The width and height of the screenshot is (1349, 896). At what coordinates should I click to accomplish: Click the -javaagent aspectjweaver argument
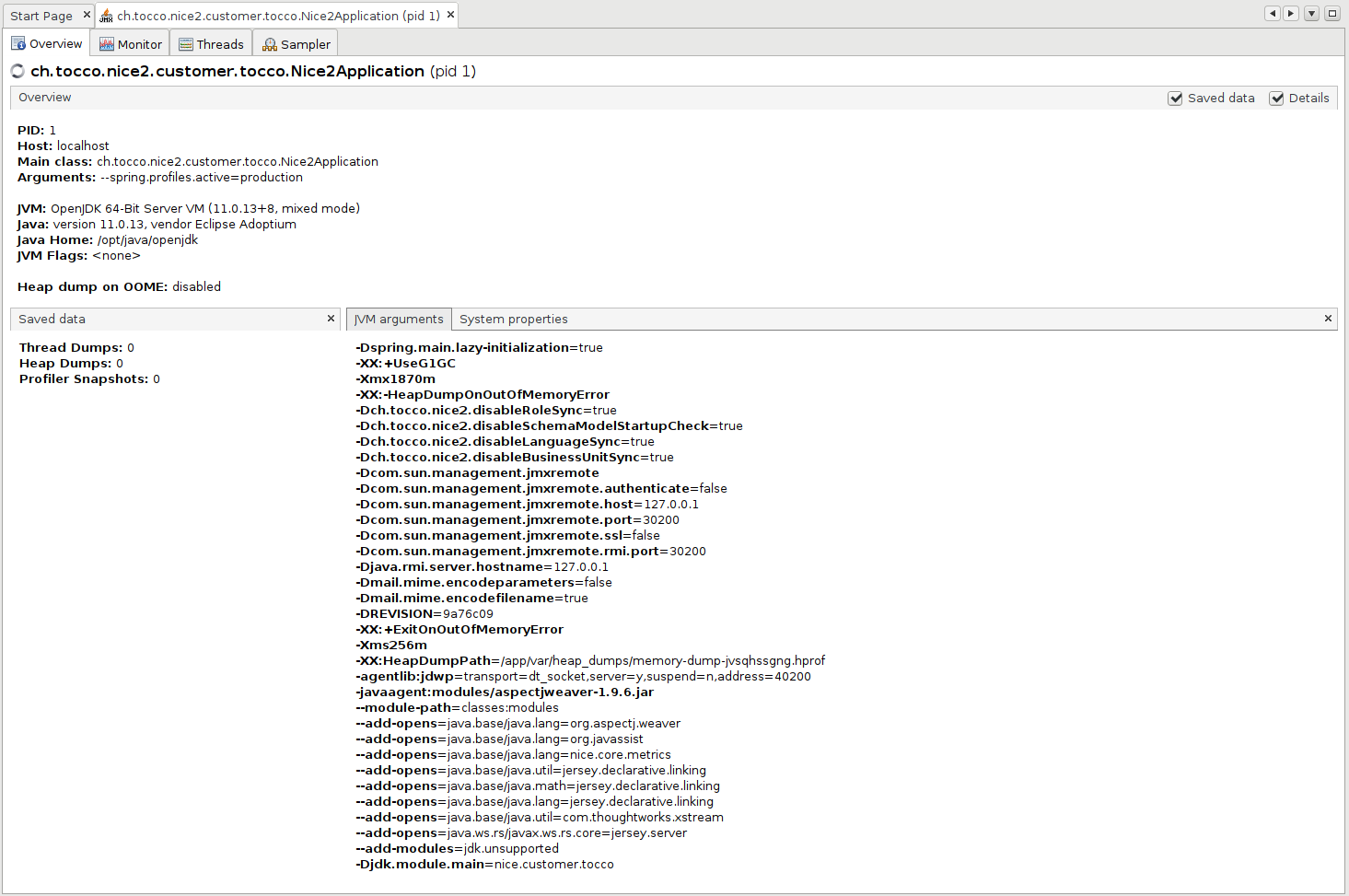505,692
